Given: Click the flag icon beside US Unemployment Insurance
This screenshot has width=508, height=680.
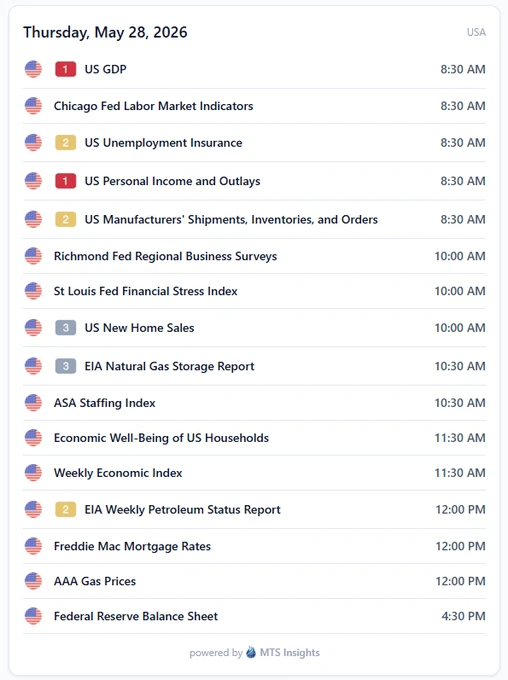Looking at the screenshot, I should click(x=33, y=143).
